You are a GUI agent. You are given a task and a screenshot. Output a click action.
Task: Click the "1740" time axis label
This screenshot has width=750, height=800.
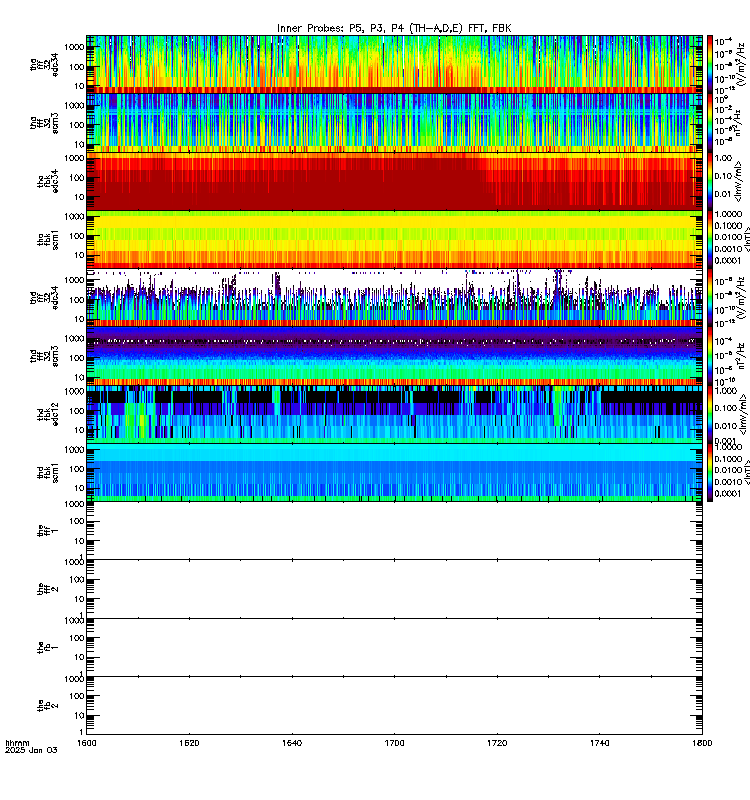coord(599,743)
